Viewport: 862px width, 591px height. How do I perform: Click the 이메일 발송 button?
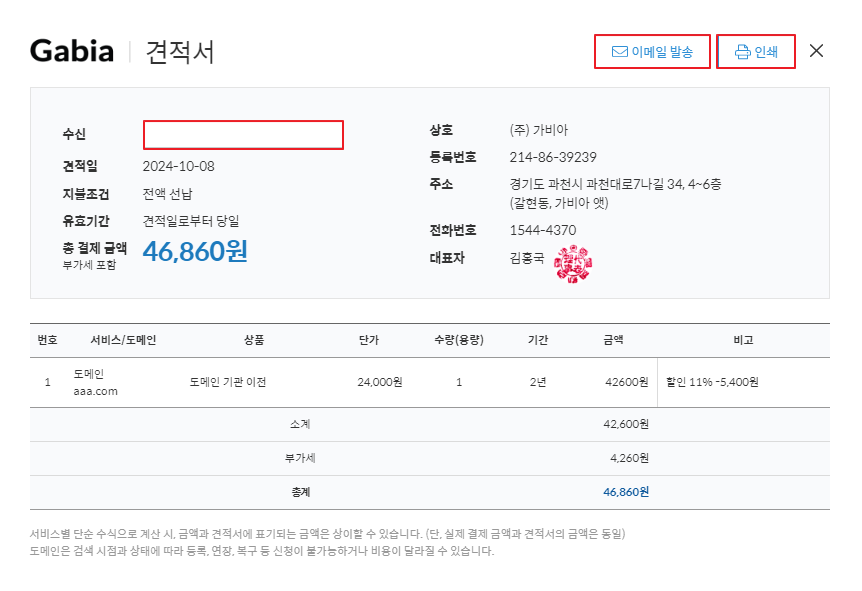(x=652, y=52)
